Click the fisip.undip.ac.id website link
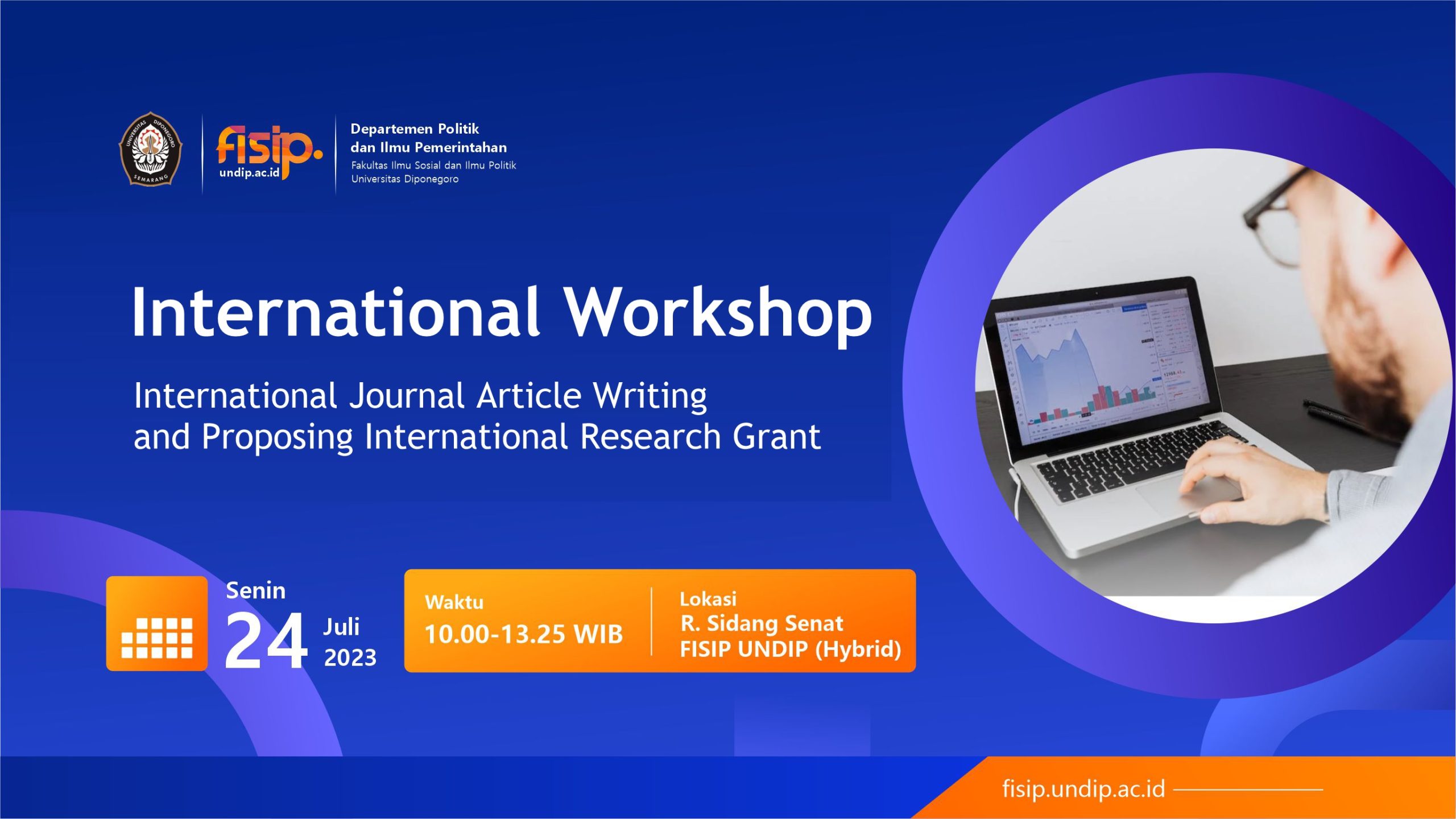This screenshot has width=1456, height=819. (1083, 789)
